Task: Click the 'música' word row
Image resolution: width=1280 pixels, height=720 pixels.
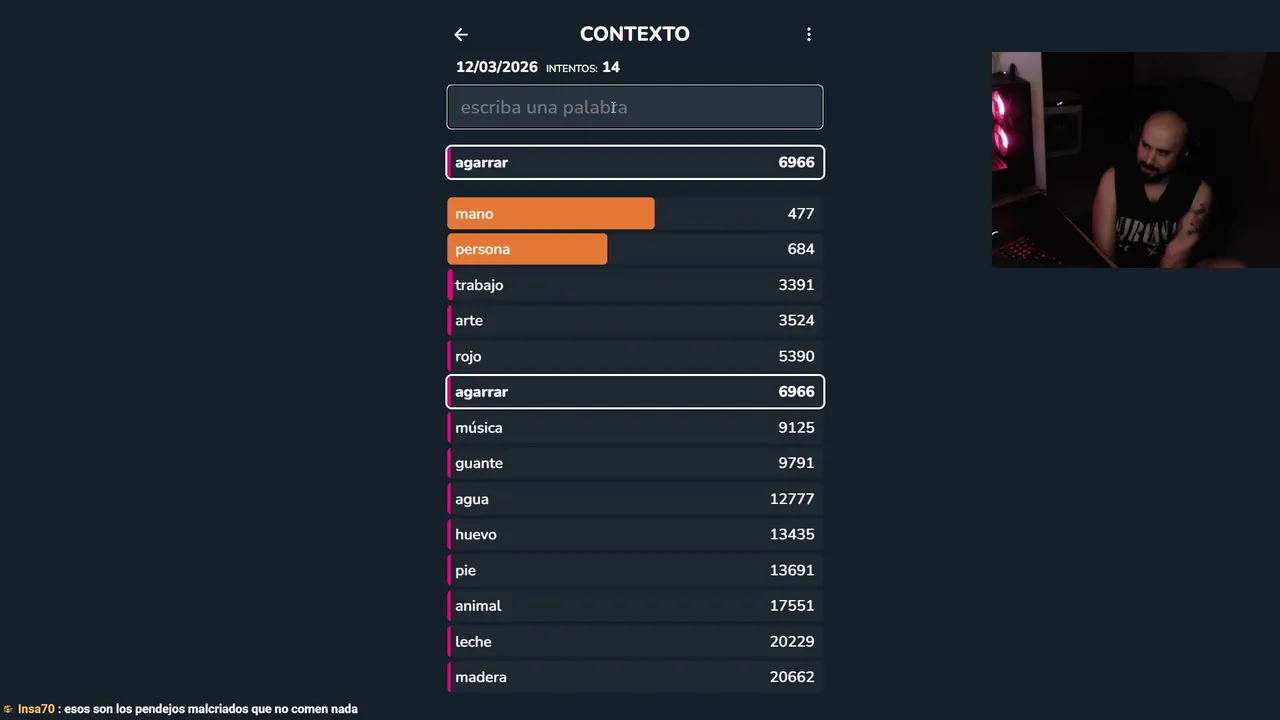Action: point(634,428)
